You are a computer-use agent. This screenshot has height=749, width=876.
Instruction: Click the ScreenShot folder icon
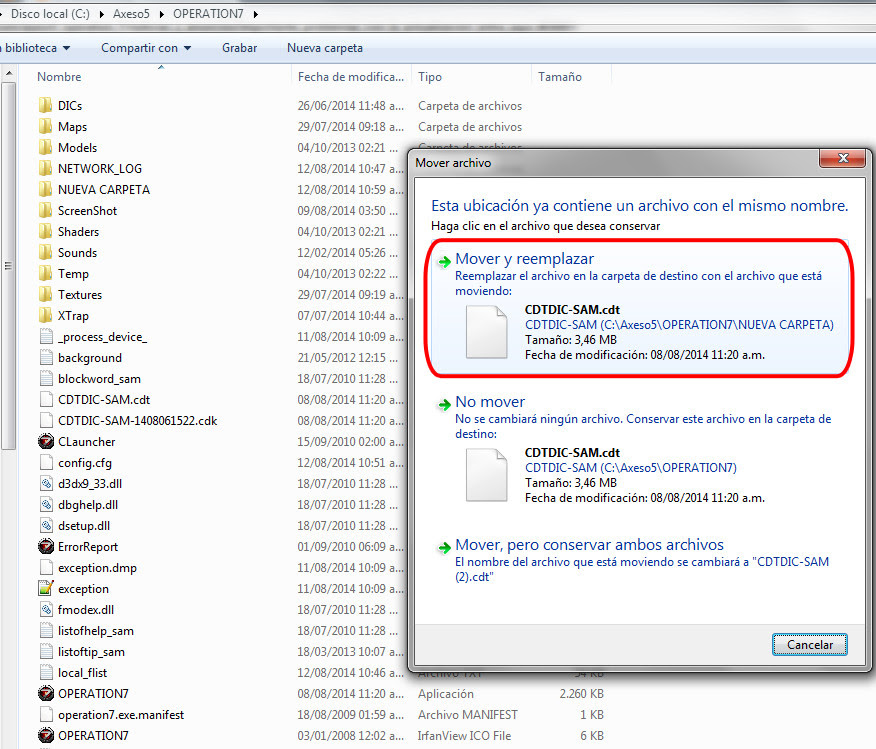coord(46,211)
